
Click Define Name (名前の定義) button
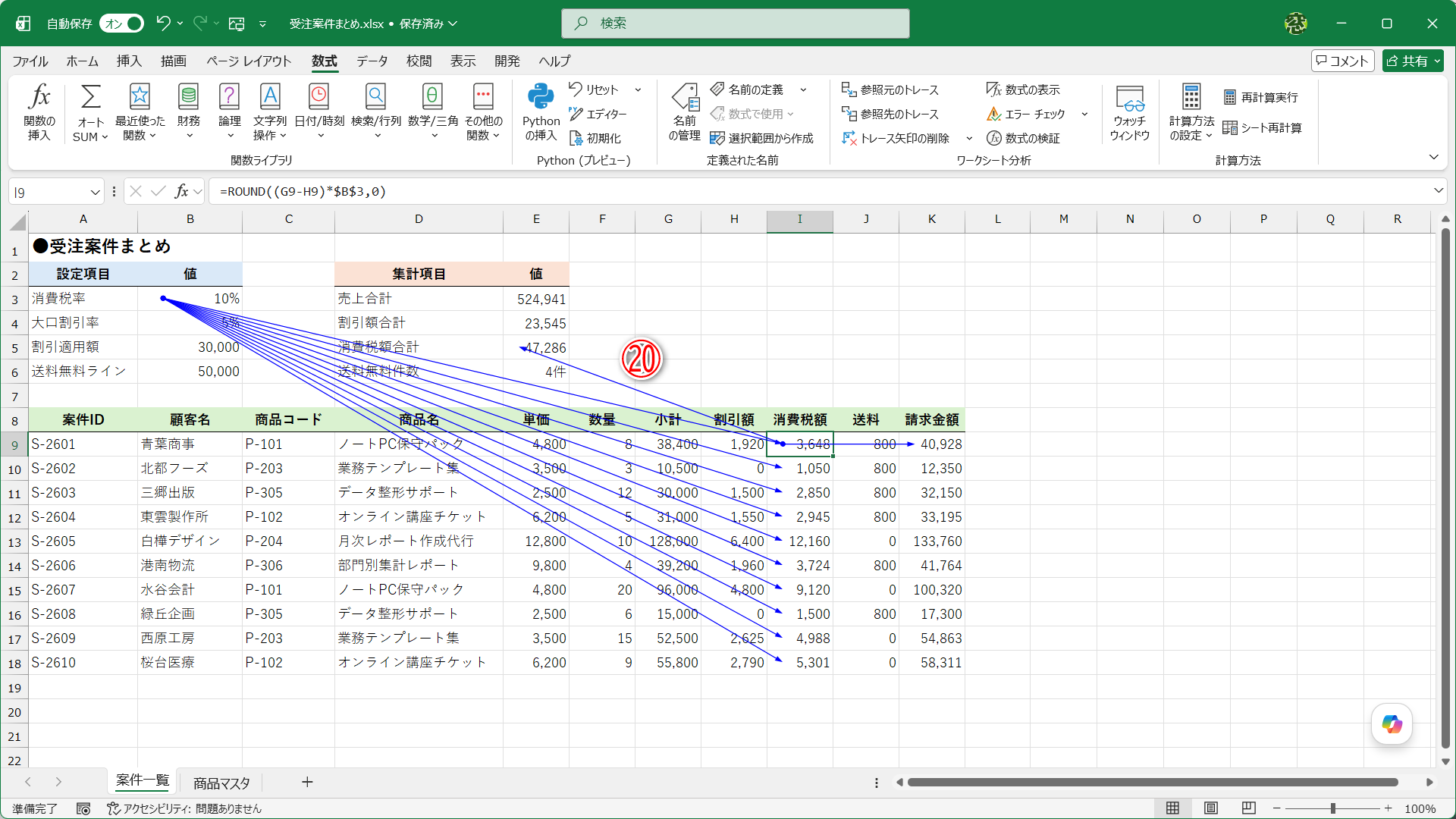tap(747, 89)
